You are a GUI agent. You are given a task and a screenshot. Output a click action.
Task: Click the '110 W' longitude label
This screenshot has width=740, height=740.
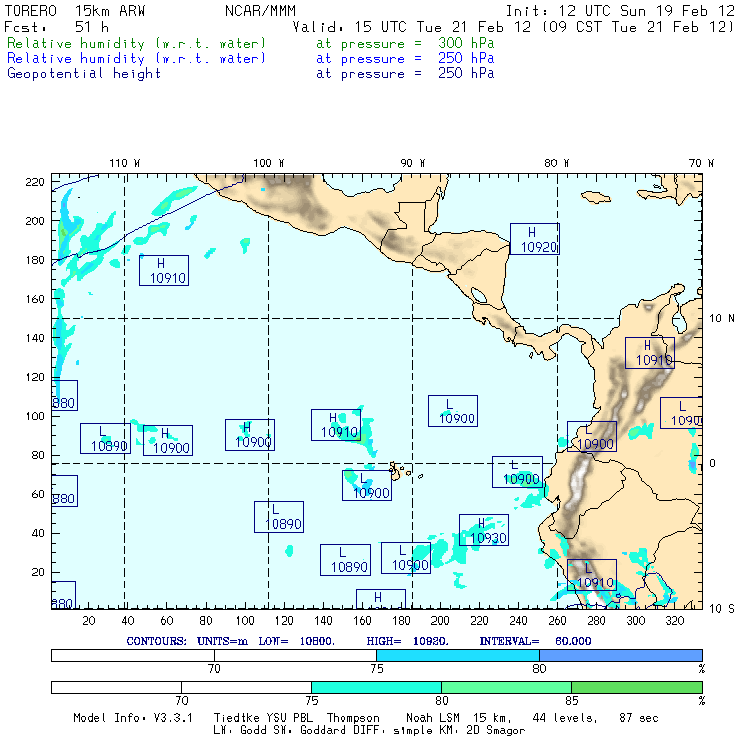[125, 163]
